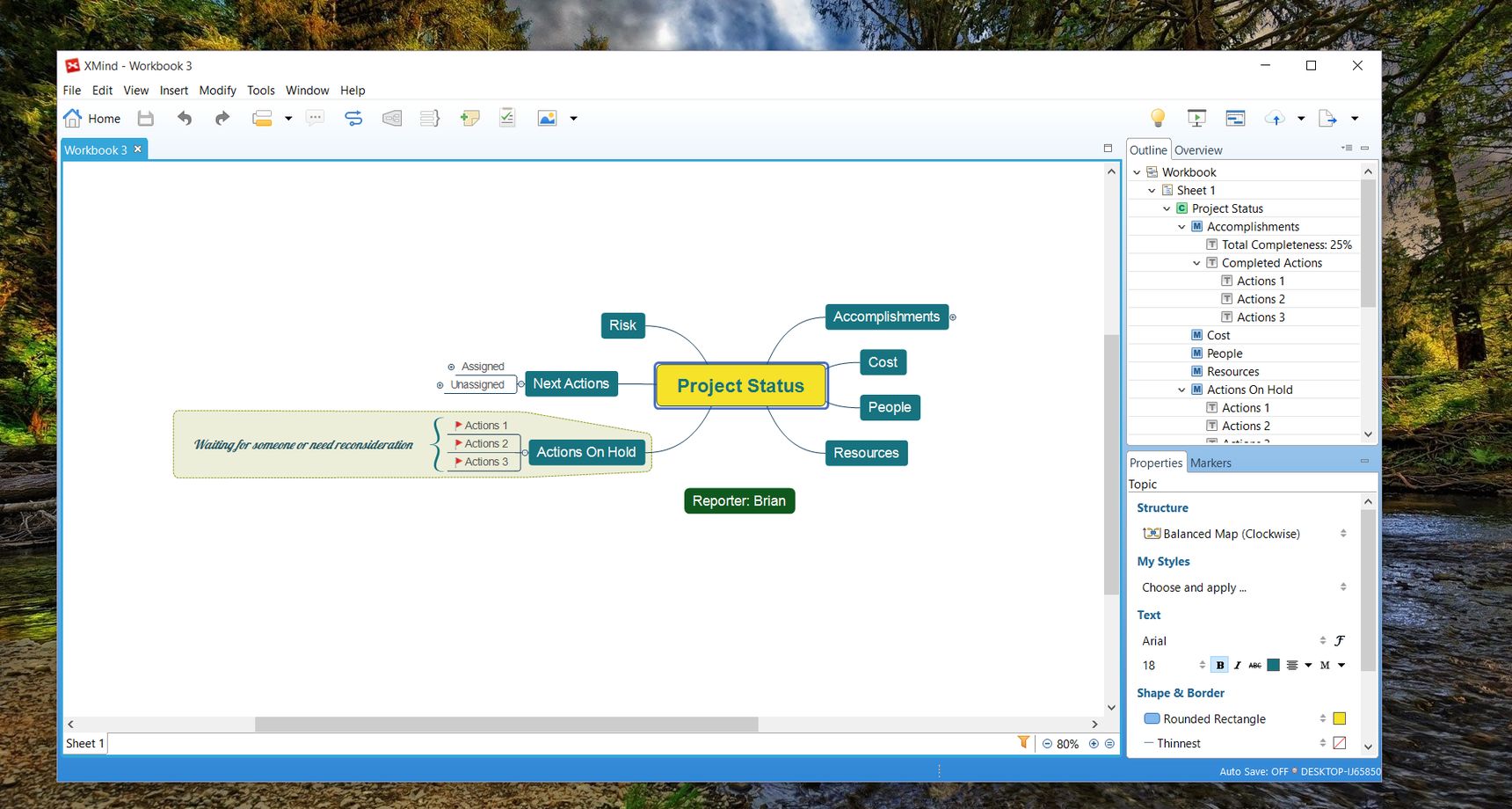Open the text color swatch
This screenshot has width=1512, height=809.
pyautogui.click(x=1273, y=666)
